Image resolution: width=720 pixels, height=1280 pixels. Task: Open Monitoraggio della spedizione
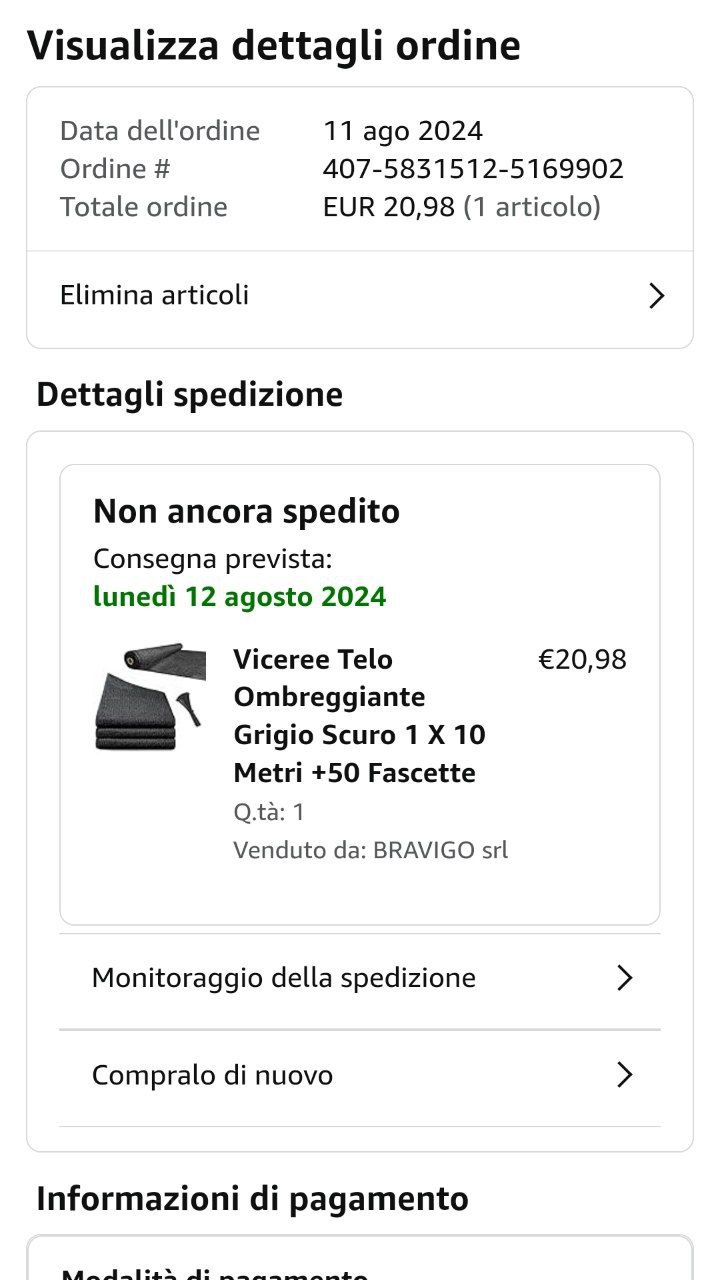tap(283, 978)
